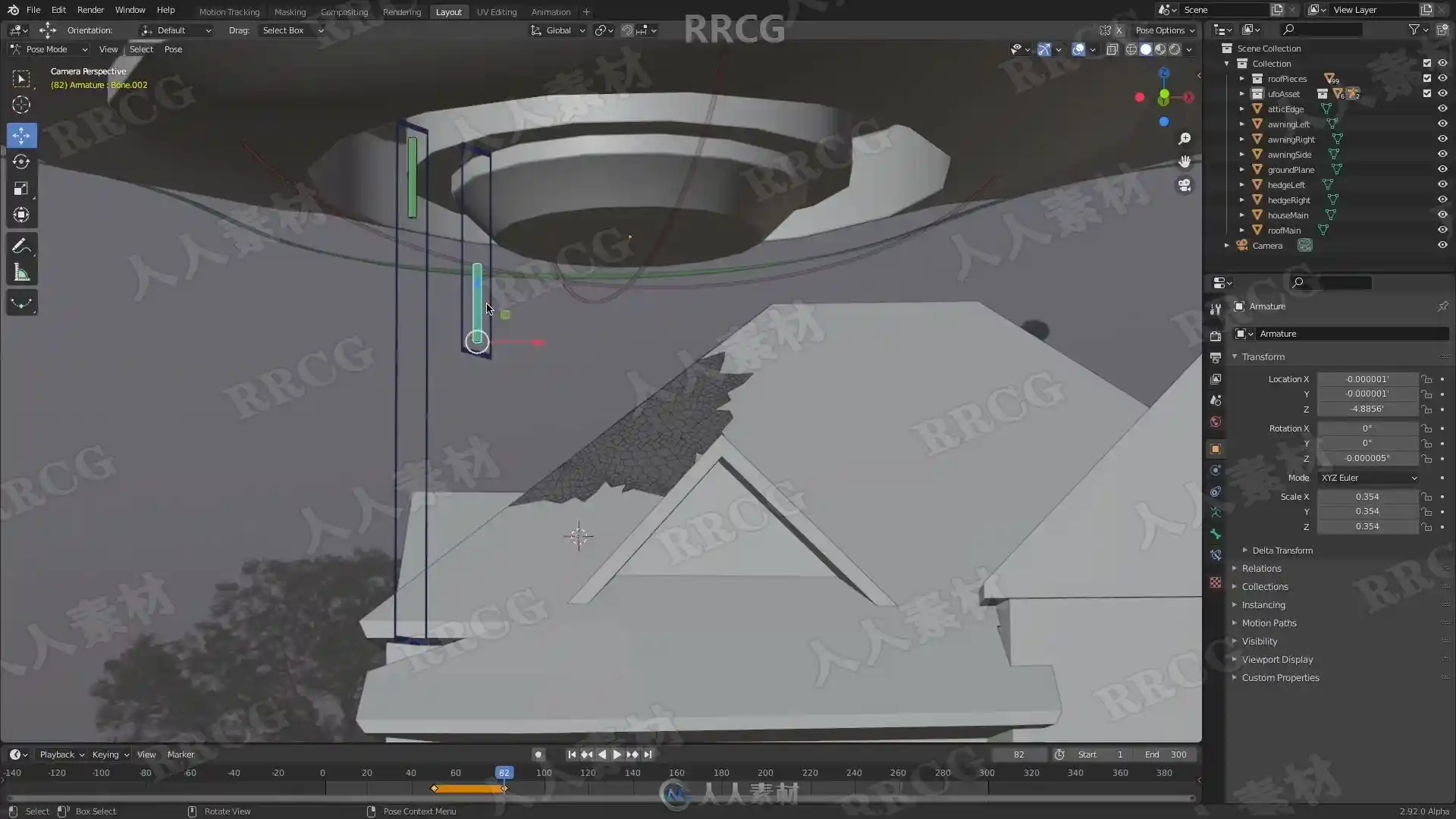The width and height of the screenshot is (1456, 819).
Task: Select the Scale tool in toolbar
Action: 21,189
